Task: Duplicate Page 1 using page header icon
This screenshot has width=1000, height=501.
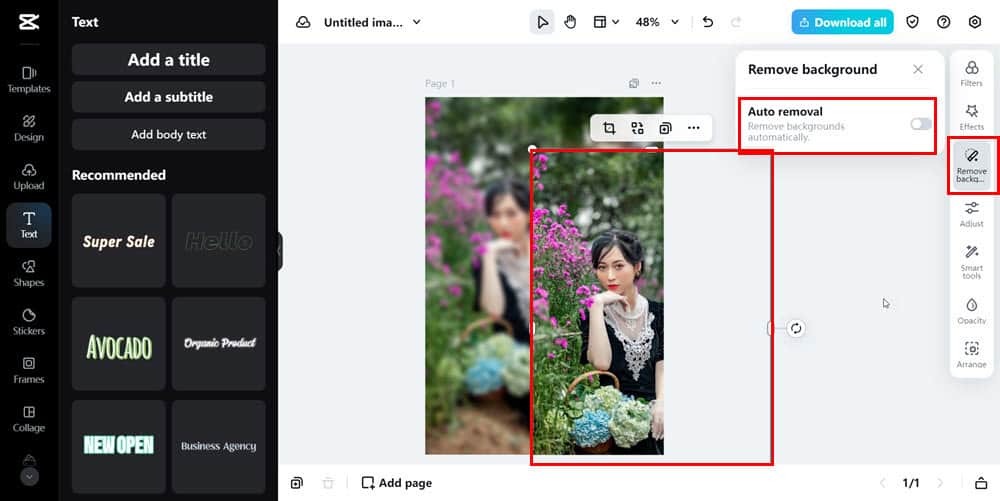Action: tap(633, 84)
